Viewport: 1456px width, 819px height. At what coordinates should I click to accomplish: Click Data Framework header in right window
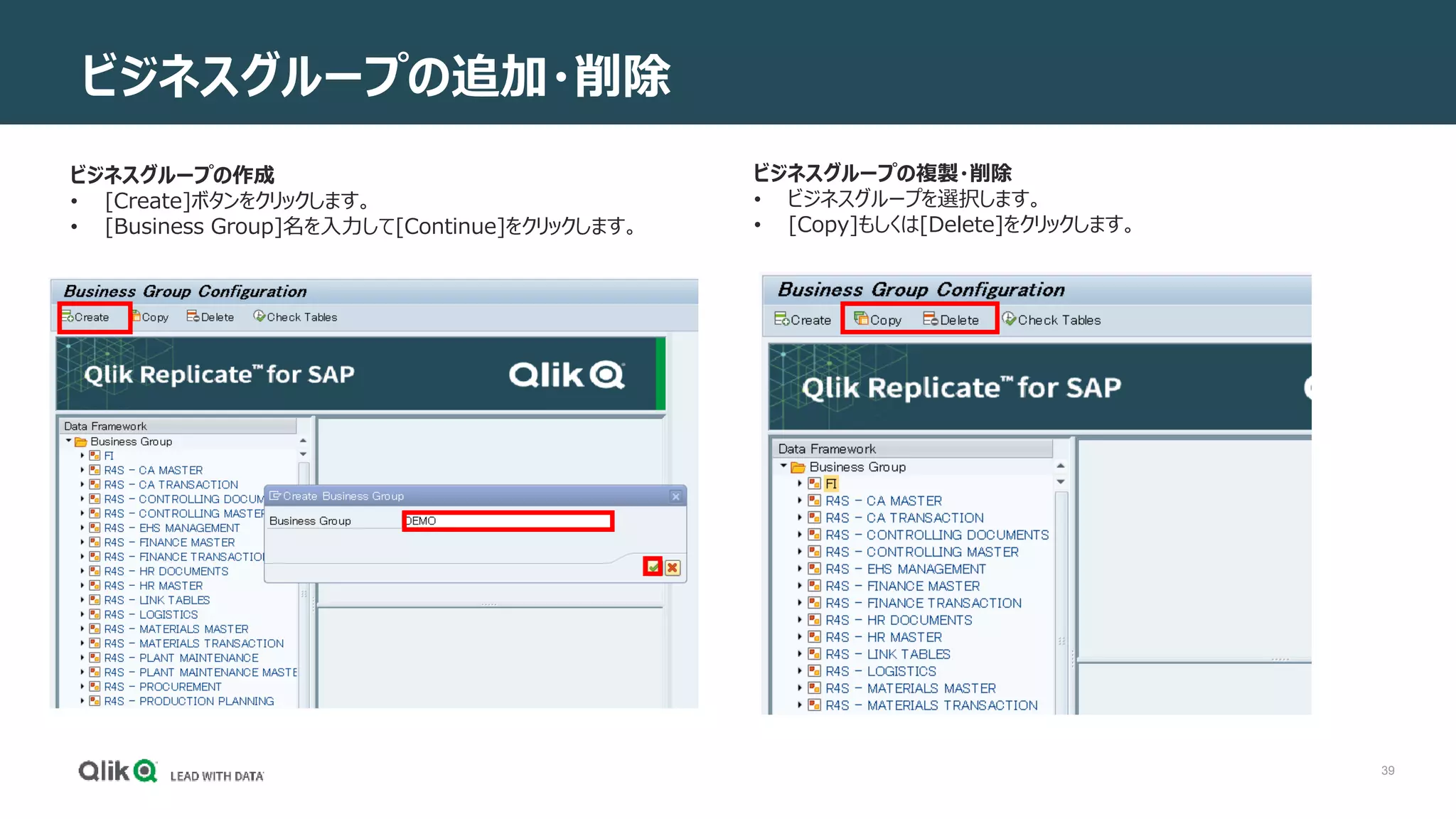[x=912, y=449]
